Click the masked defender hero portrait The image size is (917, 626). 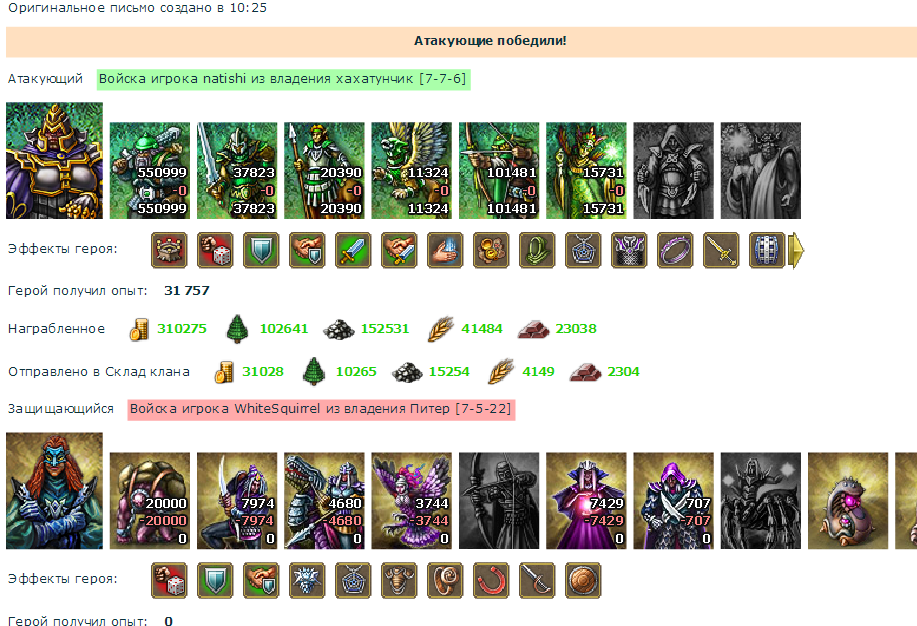[54, 491]
